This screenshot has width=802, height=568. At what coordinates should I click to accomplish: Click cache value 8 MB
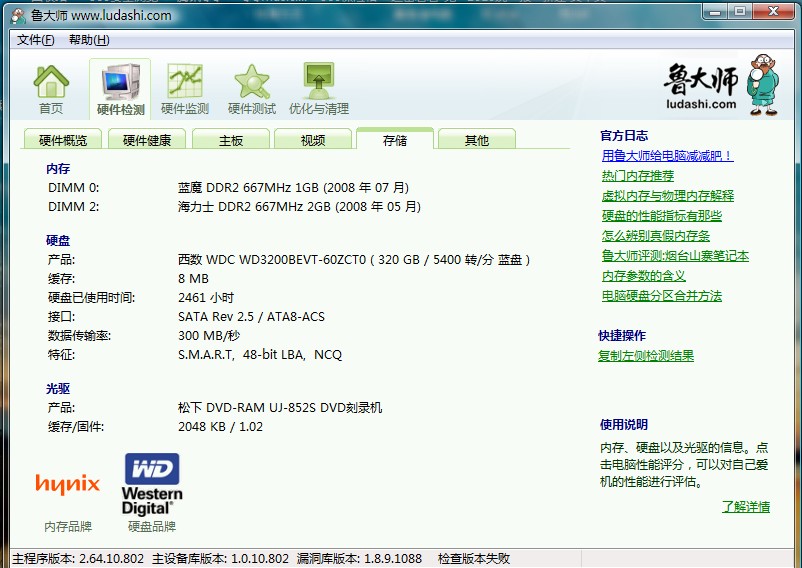click(x=193, y=279)
